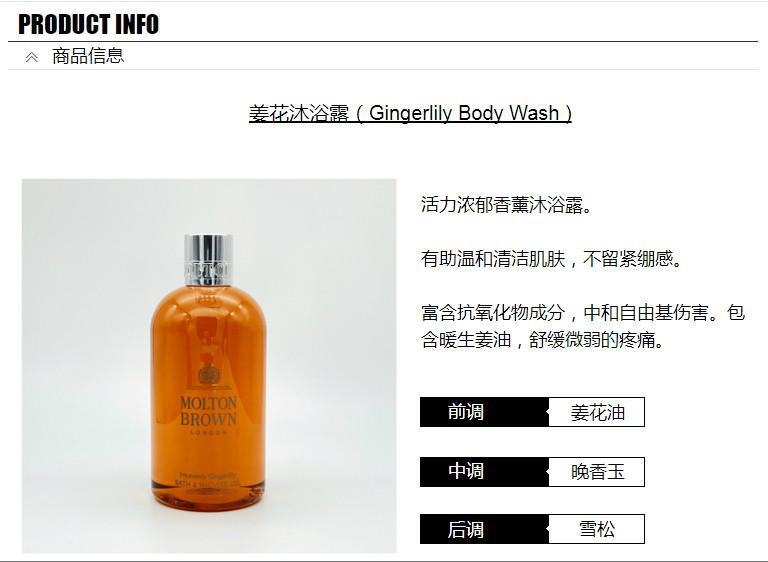Screen dimensions: 768x562
Task: Click the pointer notch beside 姜花油
Action: (x=547, y=412)
